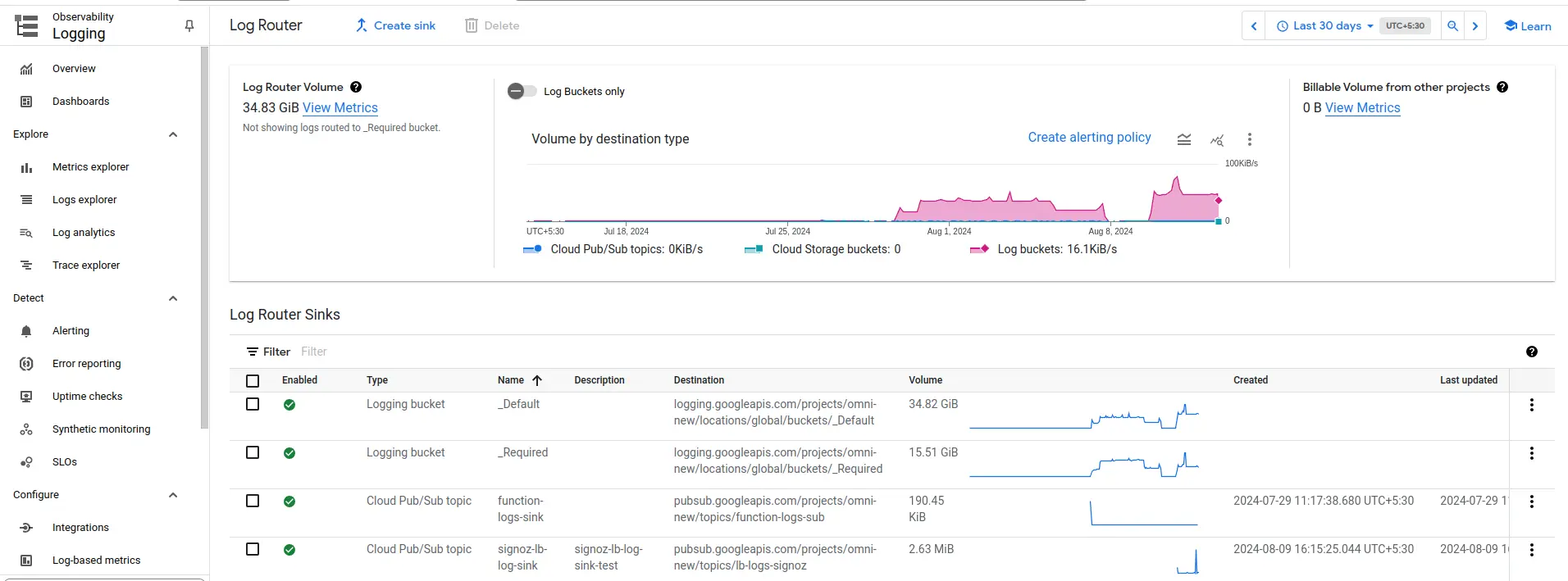Click the Cloud Pub/Sub topics legend item
Image resolution: width=1568 pixels, height=581 pixels.
tap(613, 249)
